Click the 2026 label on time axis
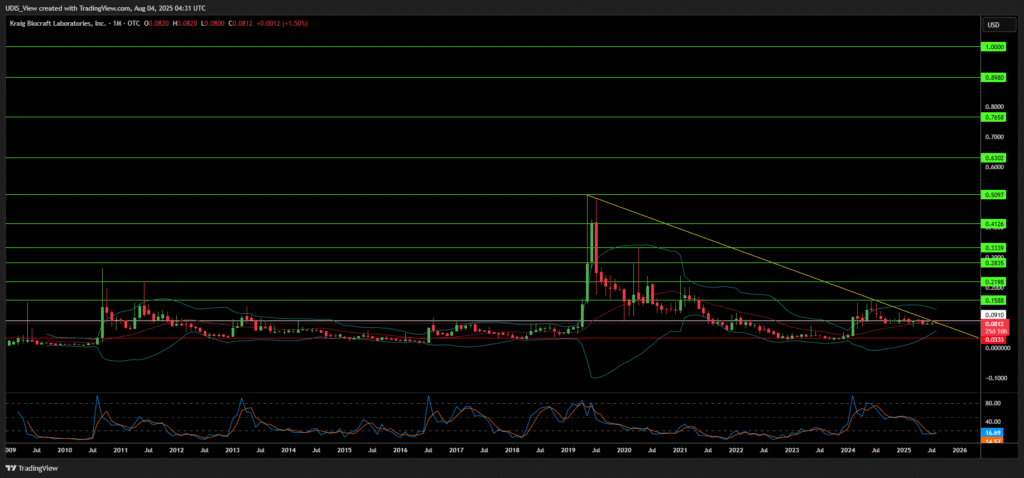Screen dimensions: 1024x478 pyautogui.click(x=958, y=452)
